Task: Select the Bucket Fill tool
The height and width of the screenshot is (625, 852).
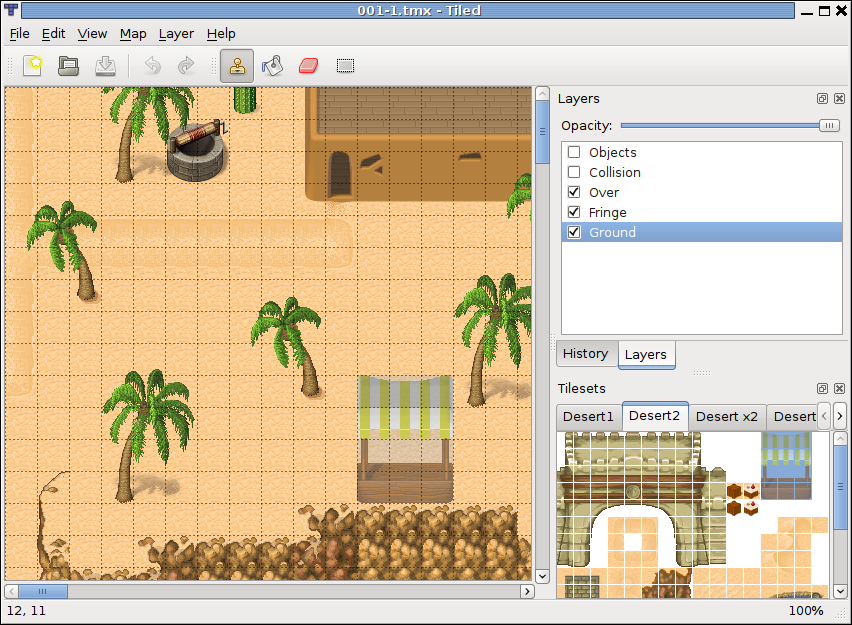Action: [272, 66]
